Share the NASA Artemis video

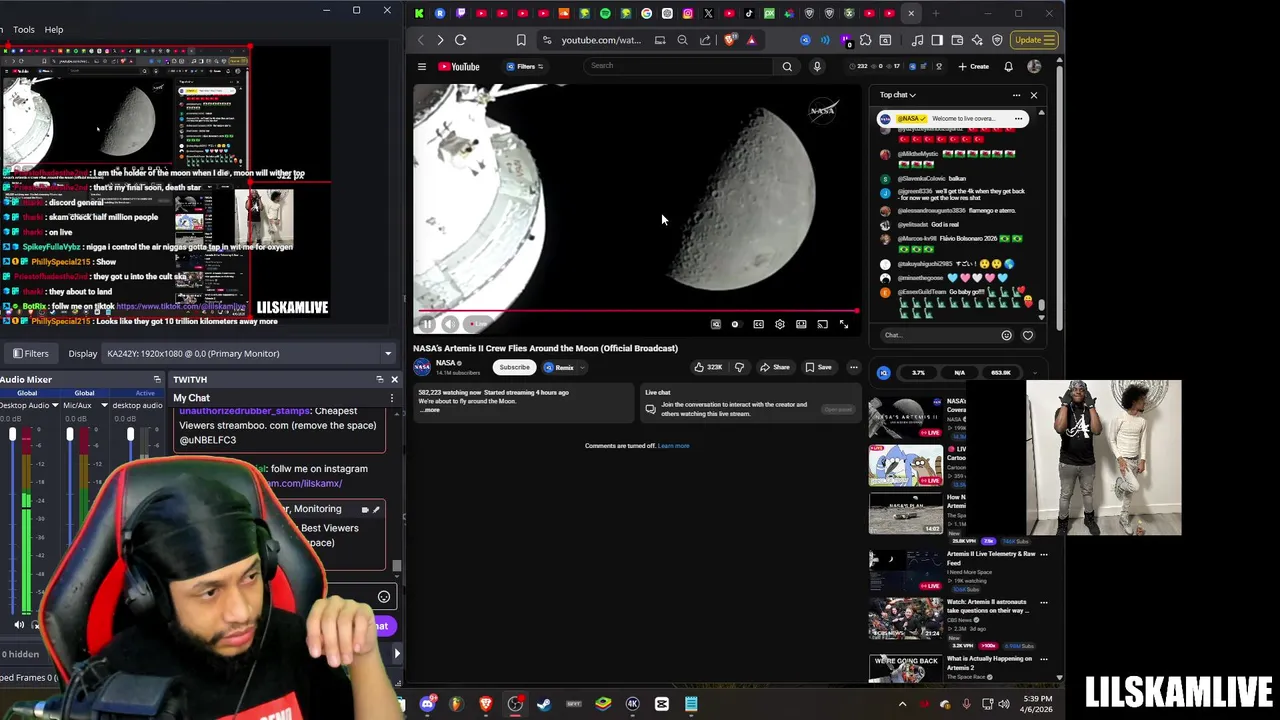(x=774, y=367)
